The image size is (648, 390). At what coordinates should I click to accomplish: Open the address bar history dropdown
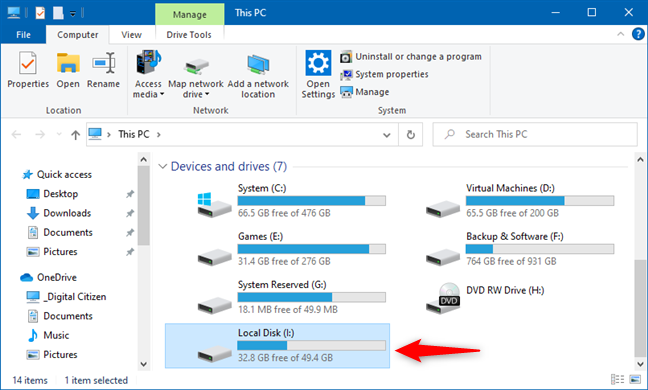point(387,135)
